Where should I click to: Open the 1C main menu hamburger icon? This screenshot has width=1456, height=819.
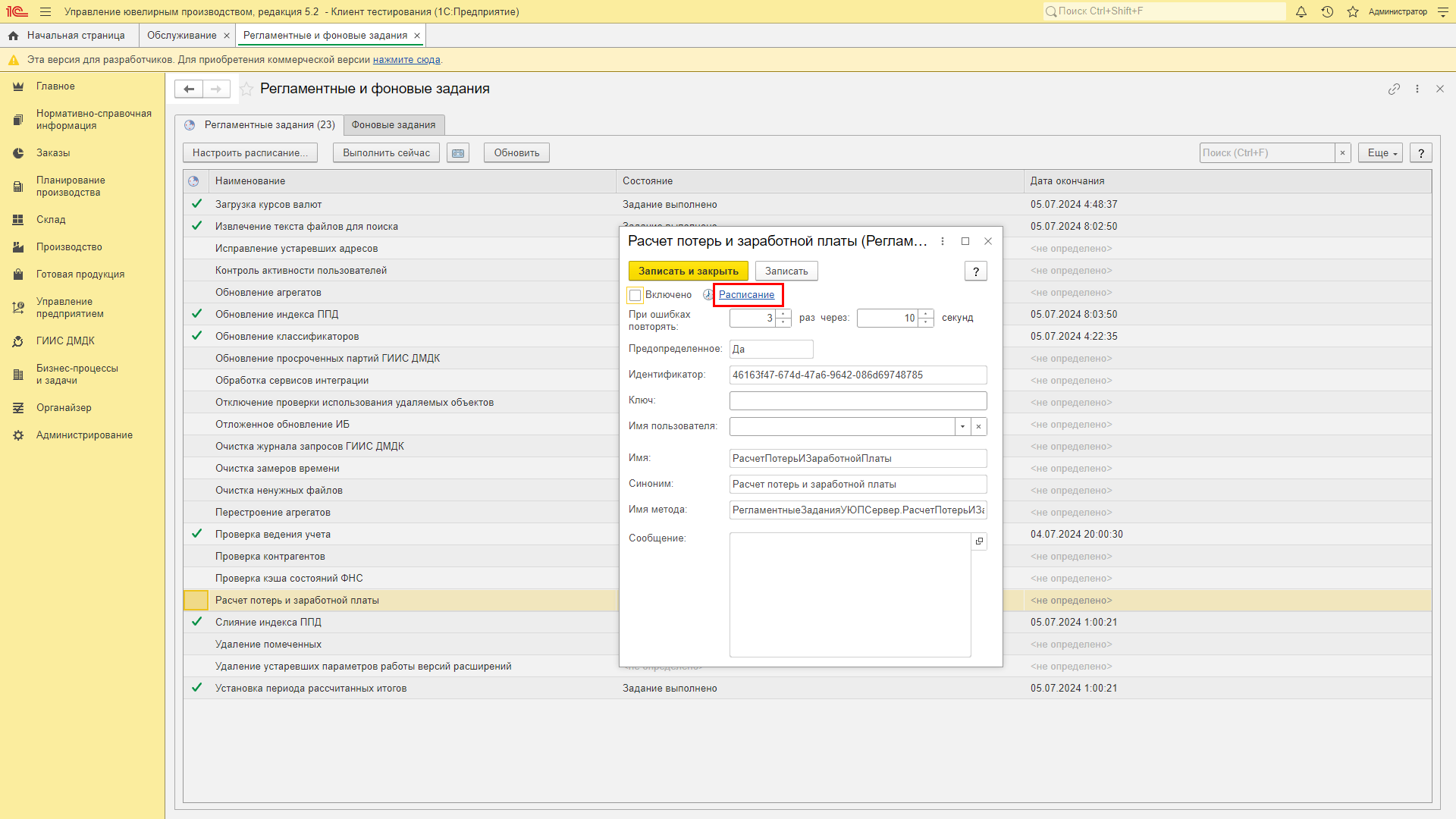[x=45, y=12]
